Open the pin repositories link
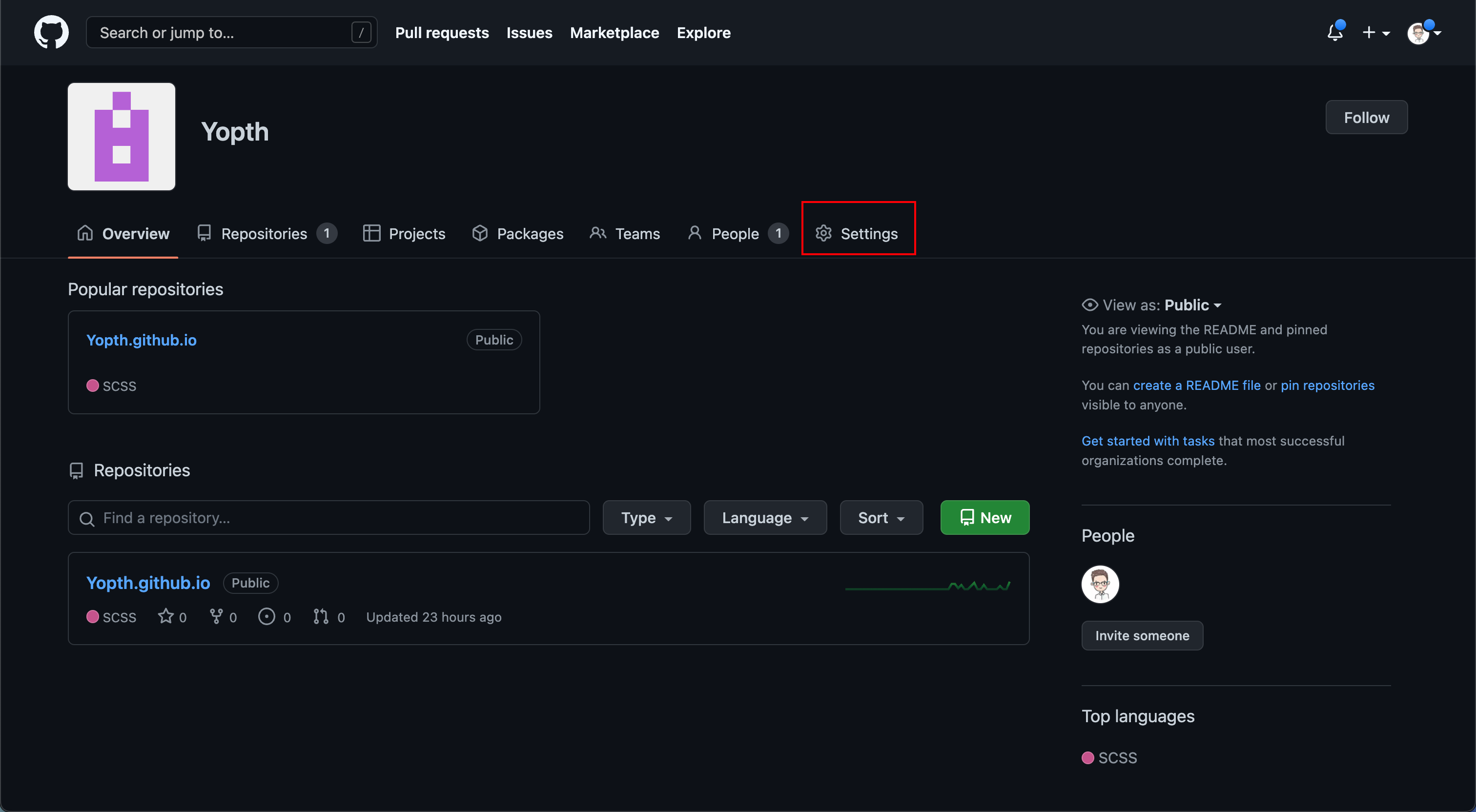Image resolution: width=1476 pixels, height=812 pixels. point(1327,385)
